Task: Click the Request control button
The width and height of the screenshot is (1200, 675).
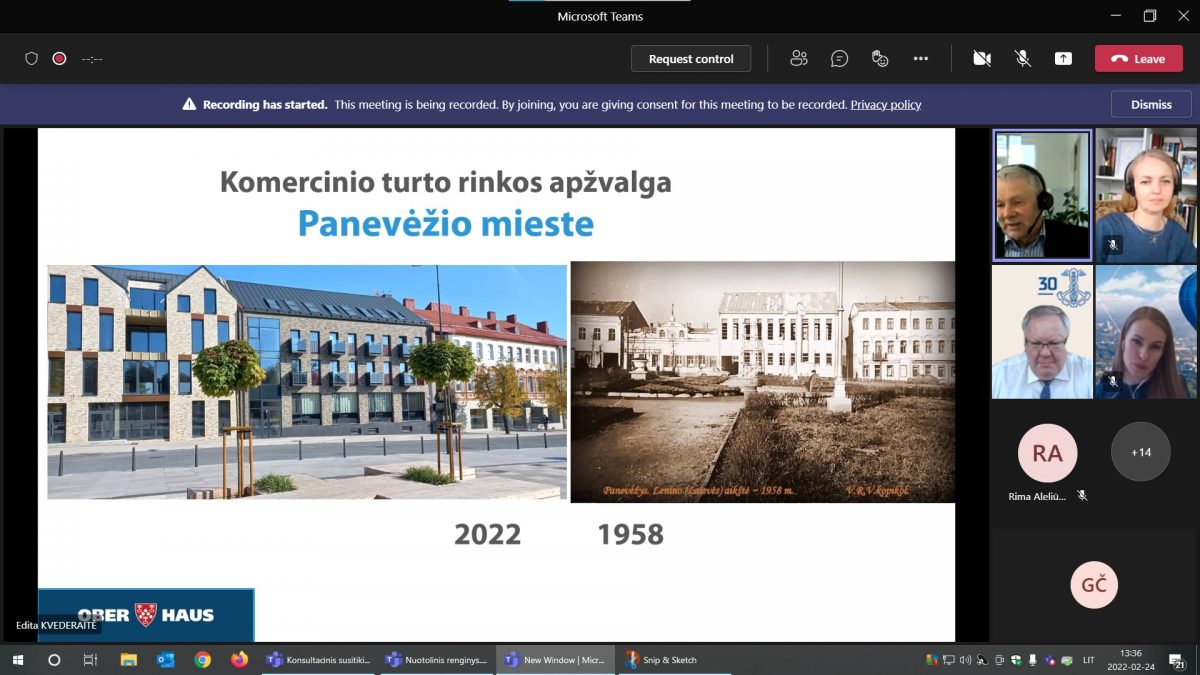Action: pyautogui.click(x=691, y=59)
